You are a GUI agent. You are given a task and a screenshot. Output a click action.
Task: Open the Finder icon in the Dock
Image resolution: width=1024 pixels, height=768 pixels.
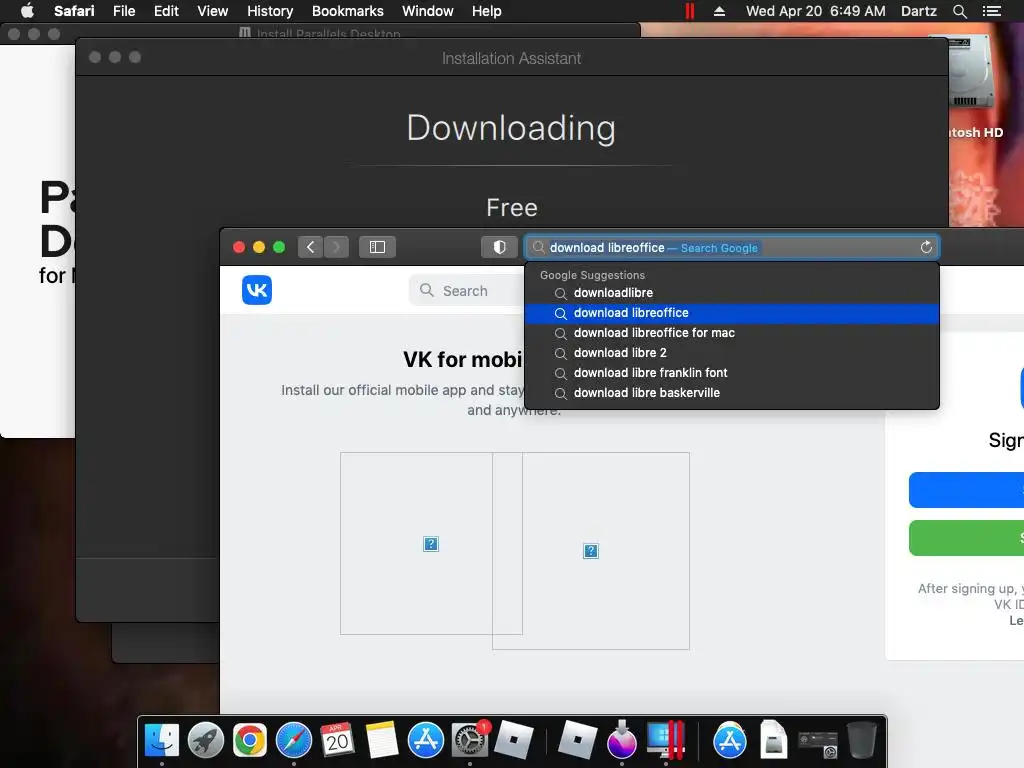point(161,741)
